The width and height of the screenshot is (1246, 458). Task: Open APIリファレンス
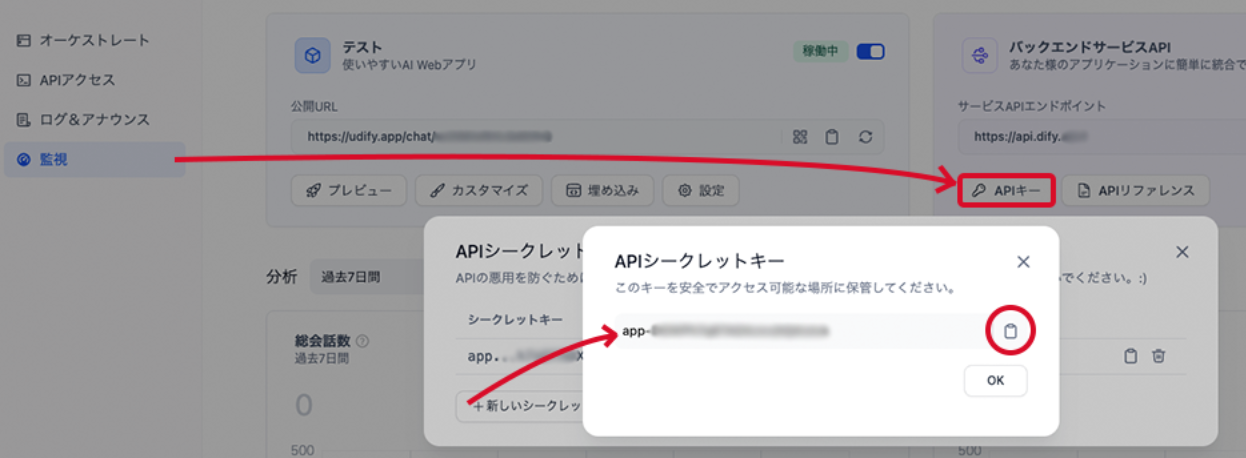pyautogui.click(x=1135, y=190)
